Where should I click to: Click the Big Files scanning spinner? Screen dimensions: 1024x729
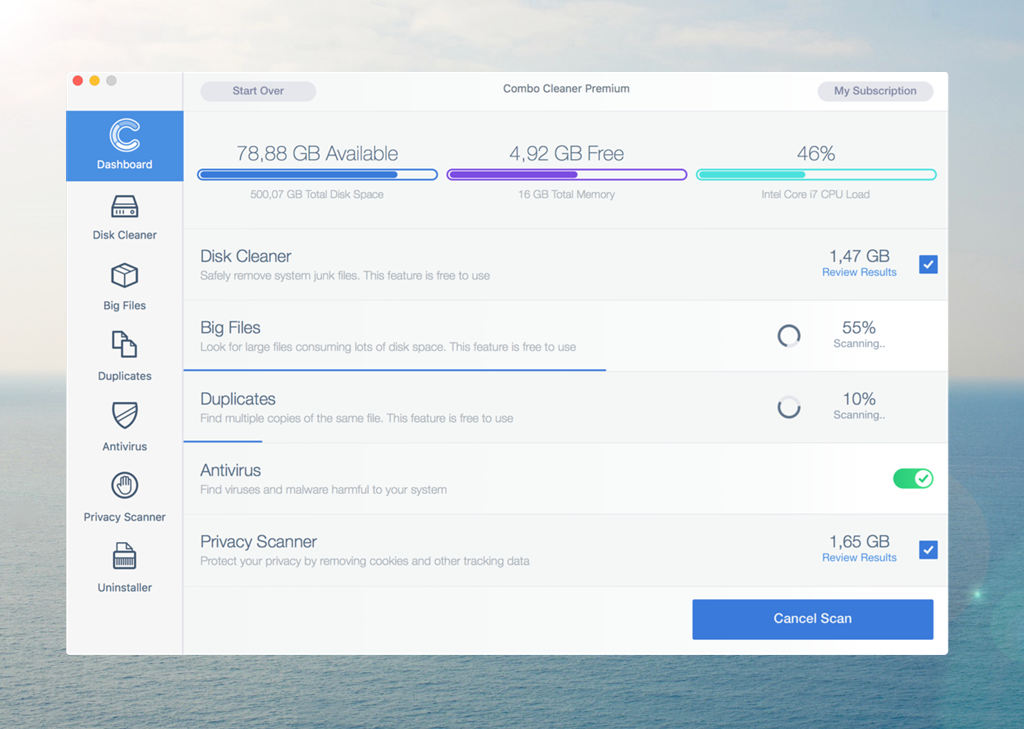point(788,336)
